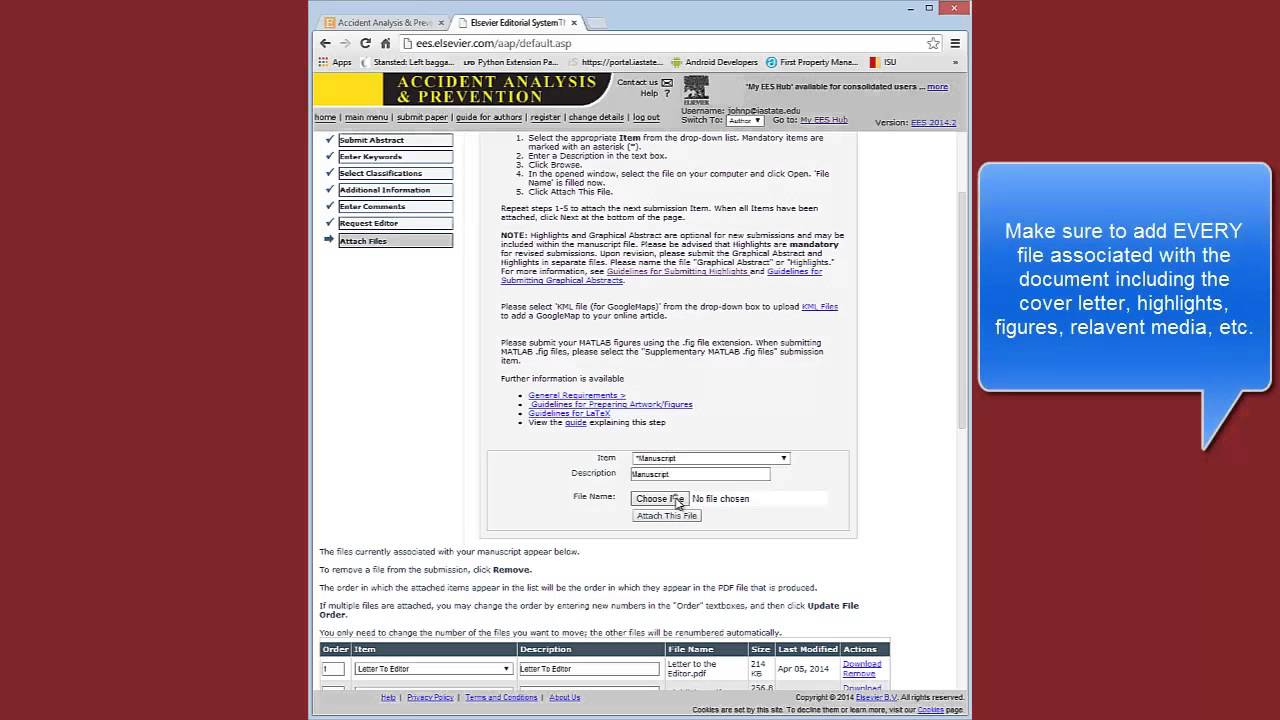The height and width of the screenshot is (720, 1280).
Task: Go to the Enter Keywords step
Action: (x=395, y=157)
